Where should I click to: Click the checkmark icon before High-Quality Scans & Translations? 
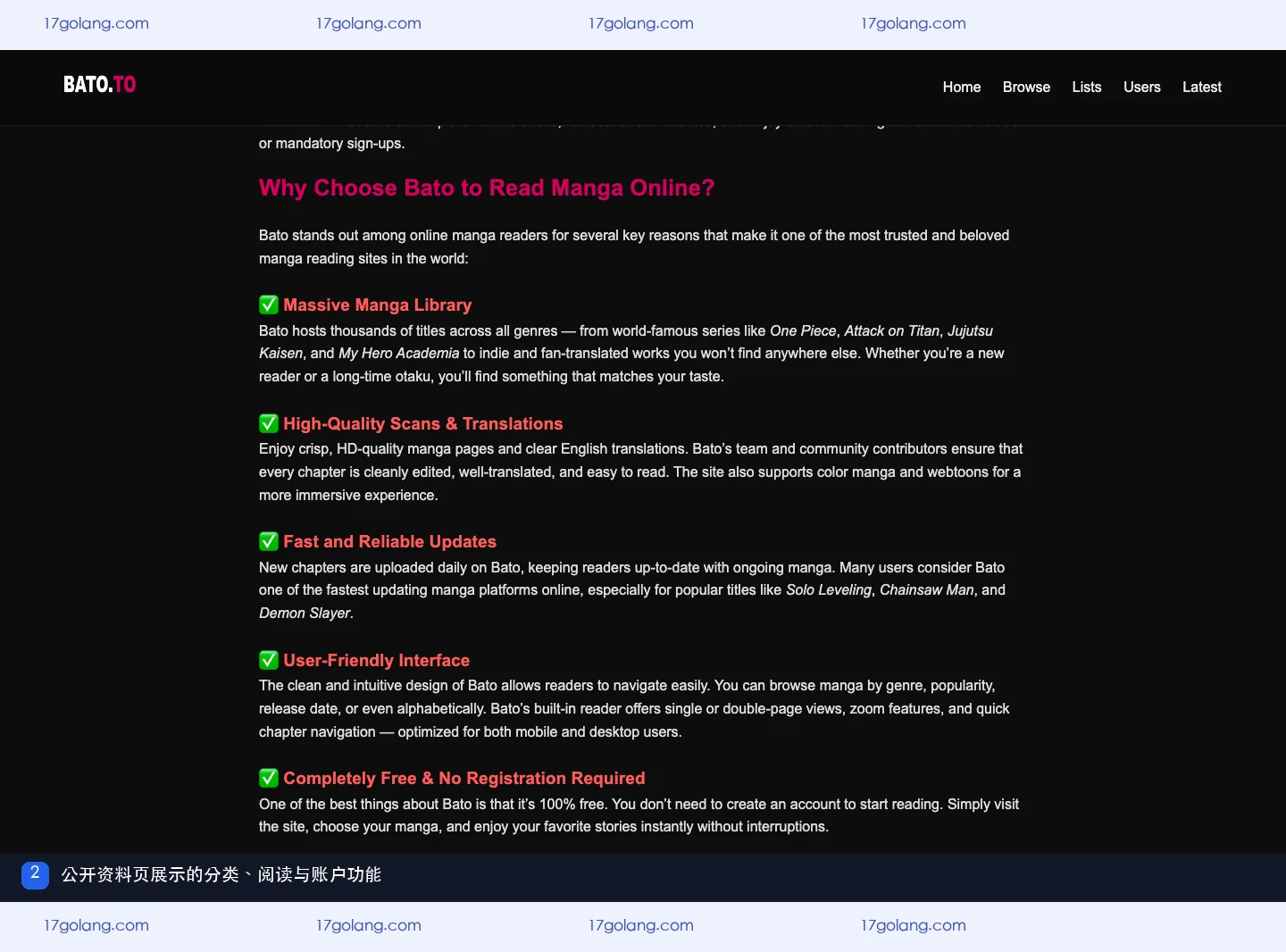[269, 423]
